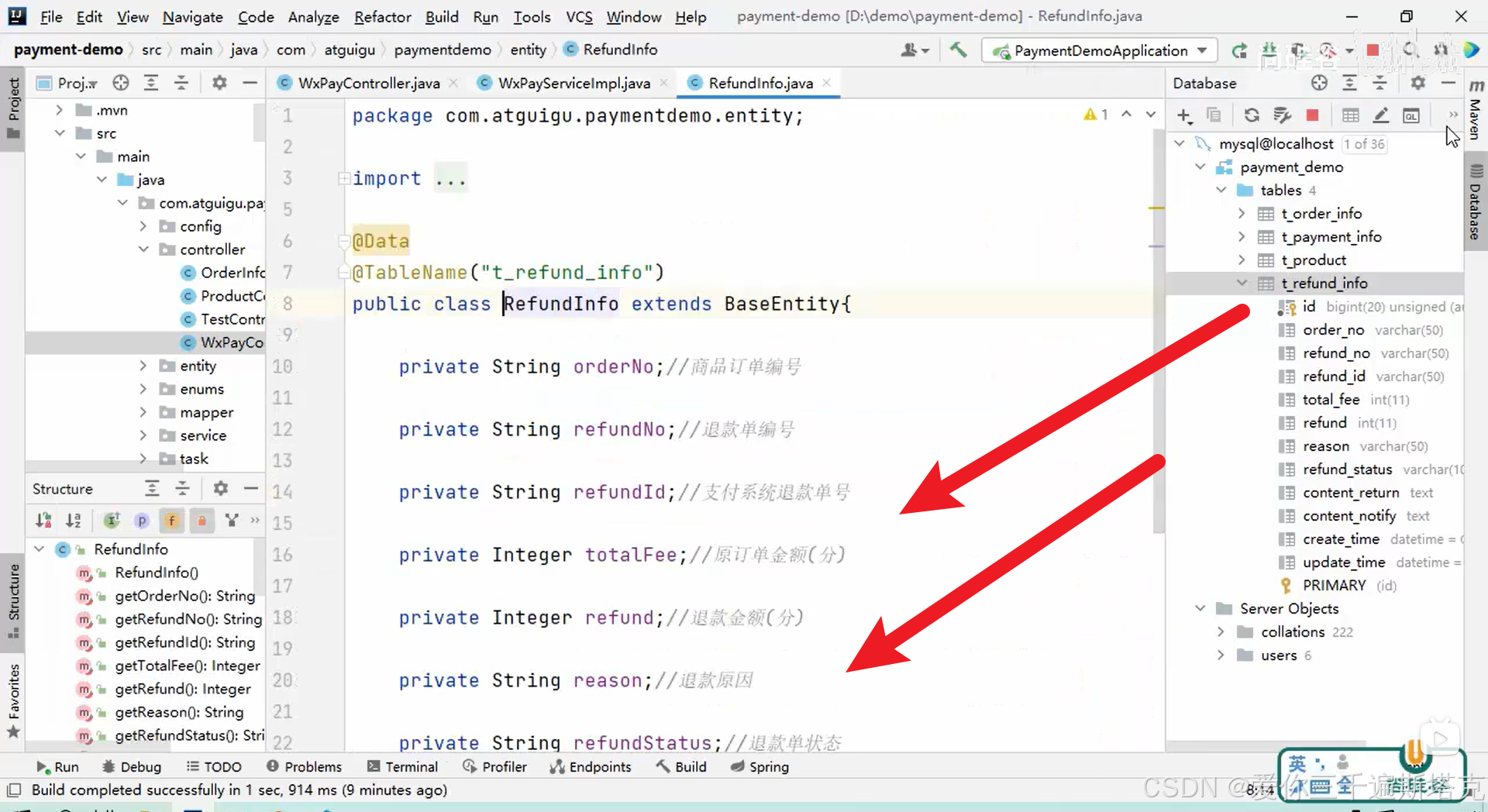1488x812 pixels.
Task: Toggle the Maven side tool window
Action: (1476, 110)
